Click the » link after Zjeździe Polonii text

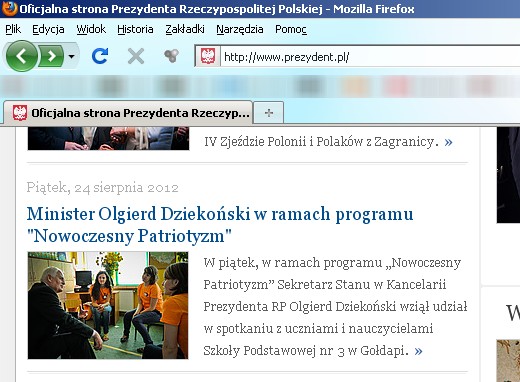click(x=448, y=142)
